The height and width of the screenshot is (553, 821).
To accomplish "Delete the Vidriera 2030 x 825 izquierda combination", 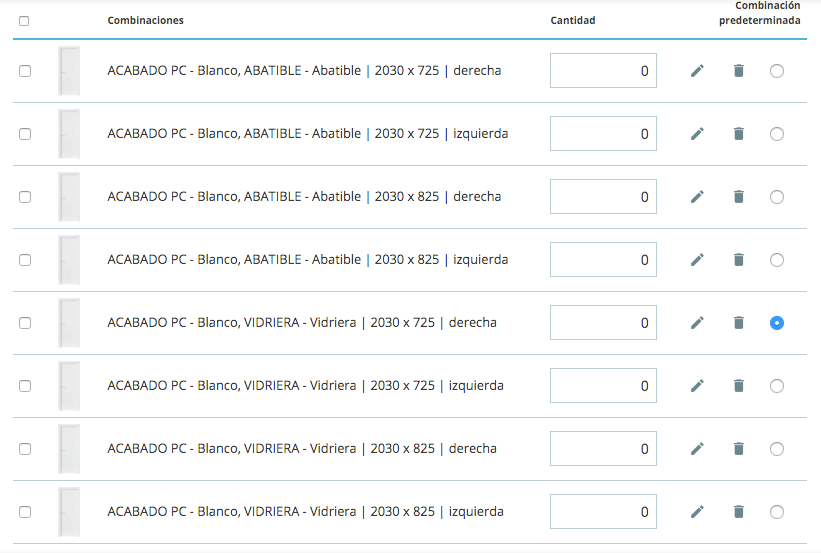I will [739, 512].
